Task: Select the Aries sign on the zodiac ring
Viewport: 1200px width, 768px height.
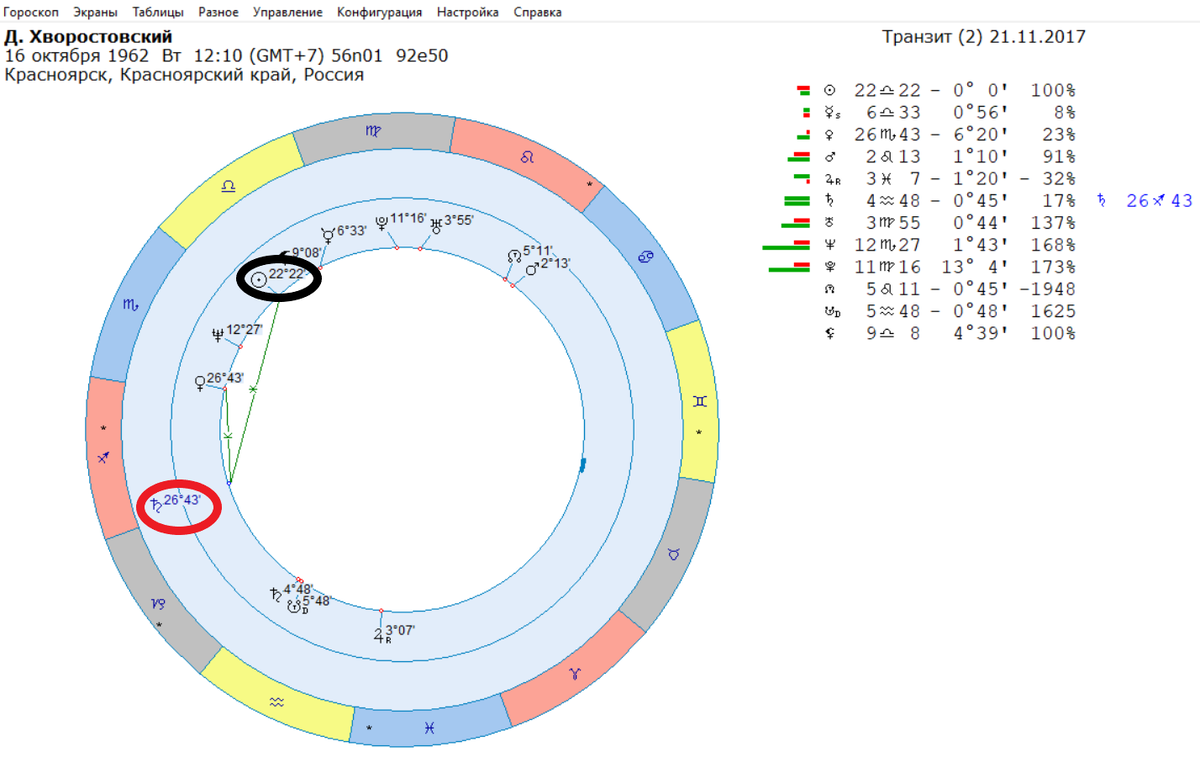Action: [576, 673]
